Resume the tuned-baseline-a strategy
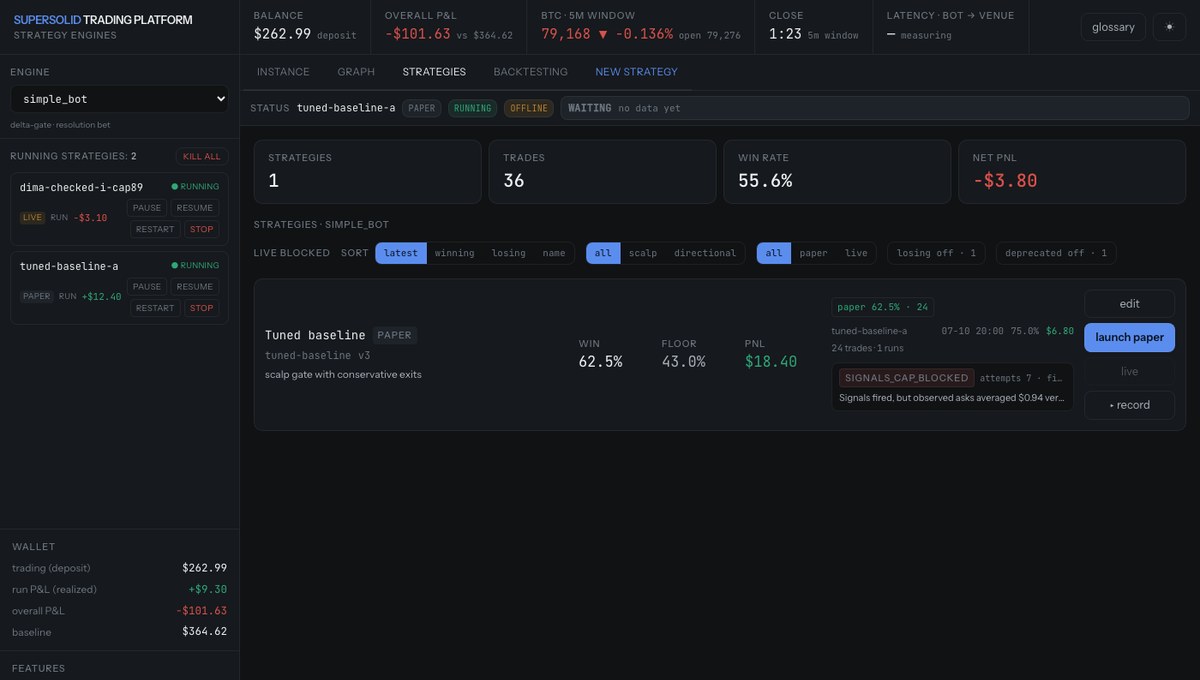This screenshot has height=680, width=1200. [x=195, y=287]
